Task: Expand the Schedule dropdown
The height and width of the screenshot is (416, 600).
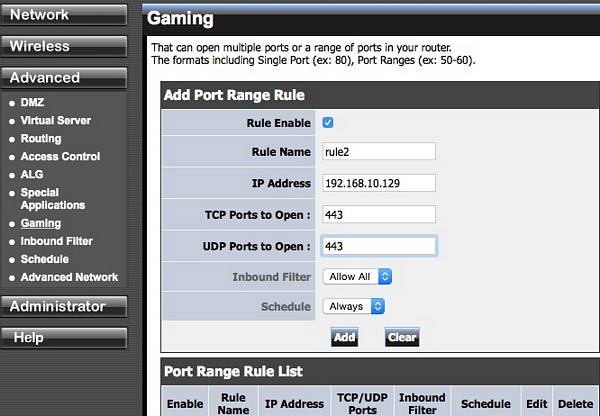Action: 354,306
